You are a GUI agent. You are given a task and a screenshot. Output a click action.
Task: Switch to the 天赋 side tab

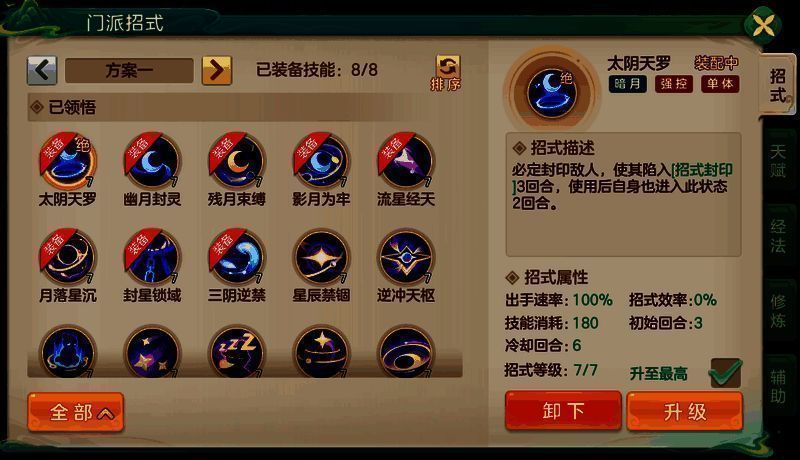pos(778,161)
